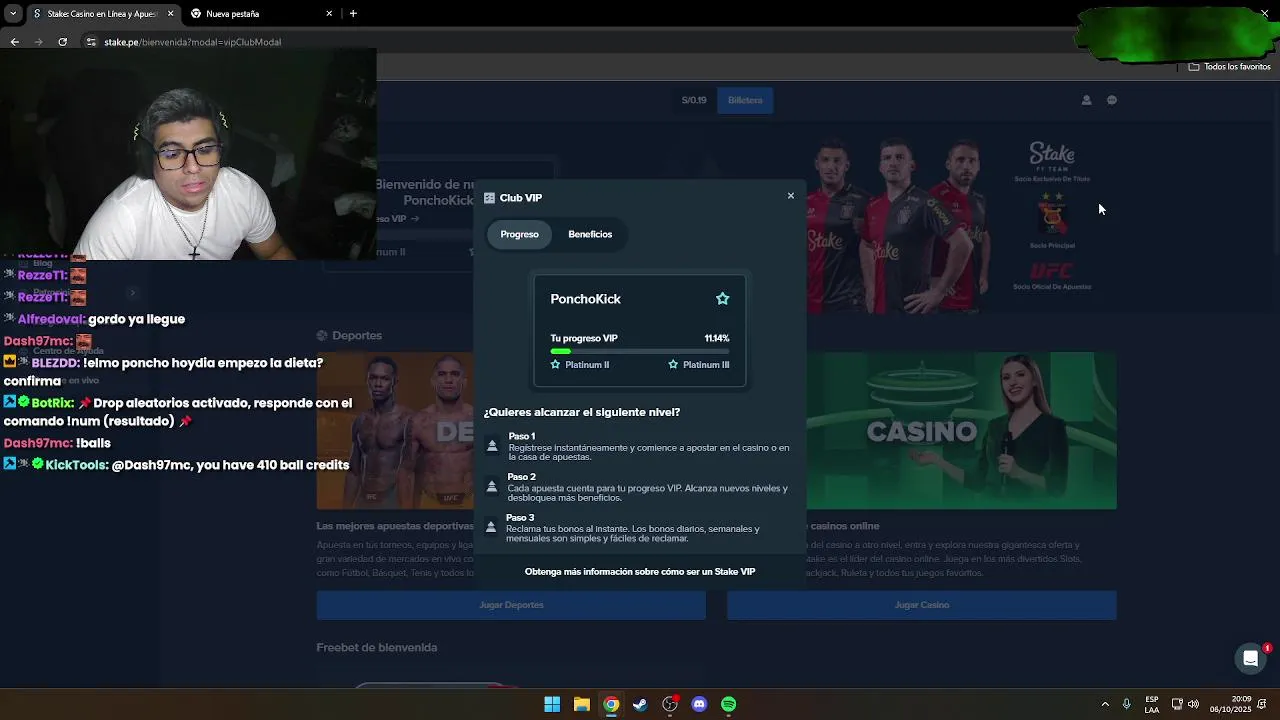Click the Freebet de bienvenida heading
The width and height of the screenshot is (1280, 720).
(x=377, y=648)
